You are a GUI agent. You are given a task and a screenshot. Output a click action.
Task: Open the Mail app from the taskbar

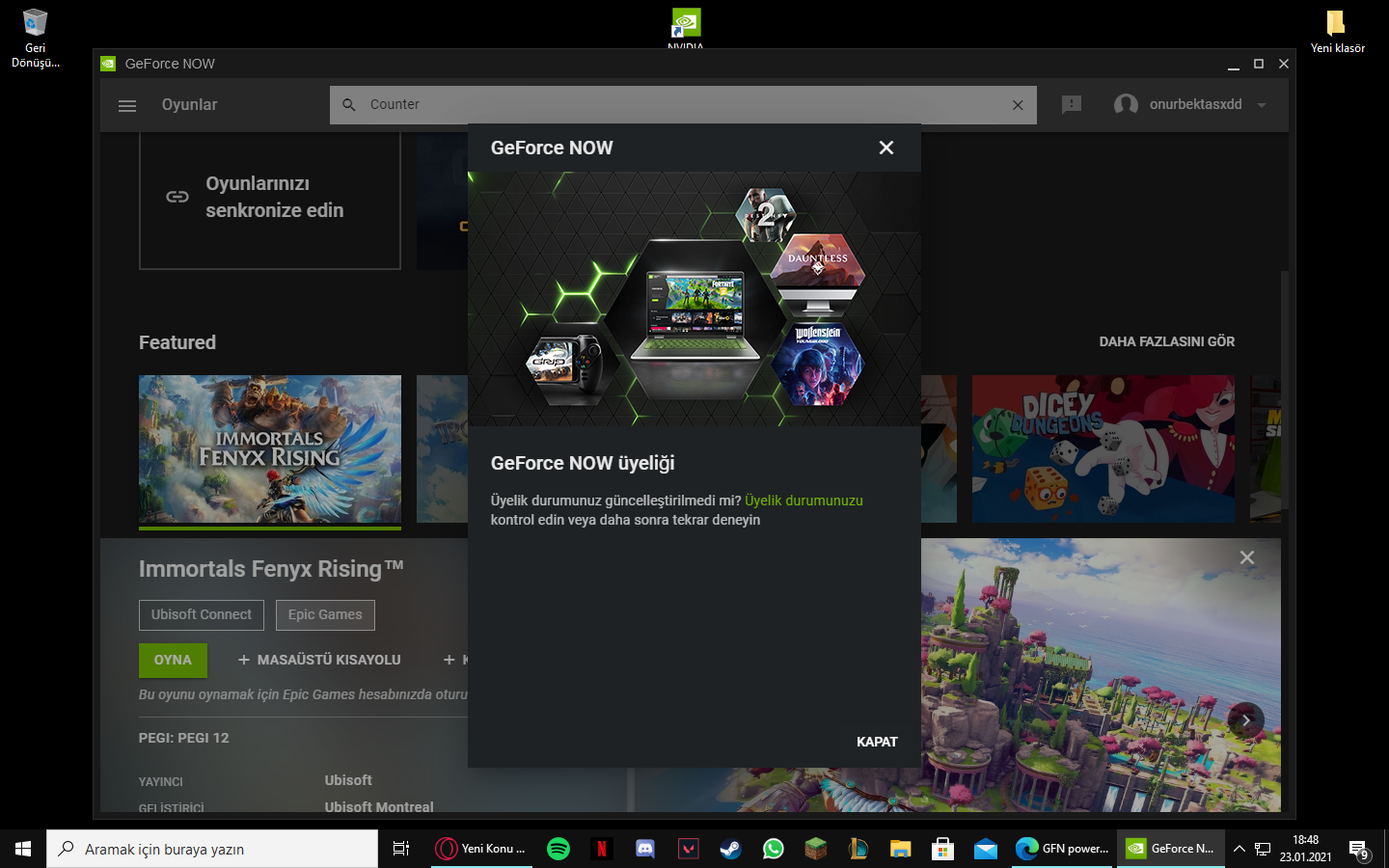(x=986, y=849)
